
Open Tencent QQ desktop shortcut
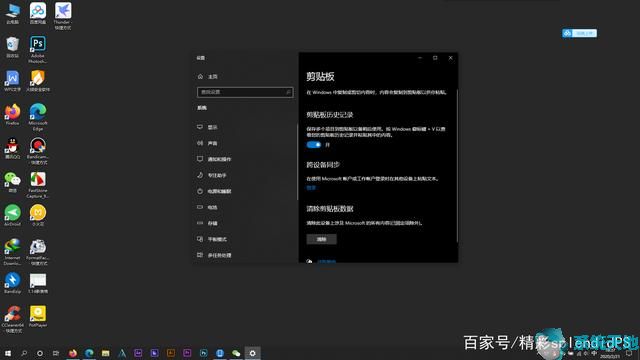click(x=13, y=148)
